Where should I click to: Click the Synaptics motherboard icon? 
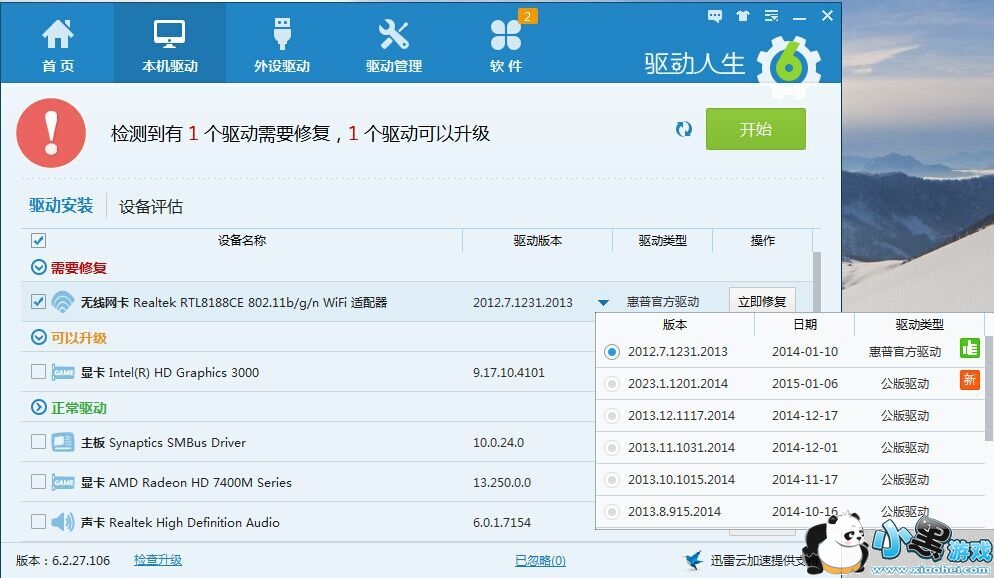point(63,442)
